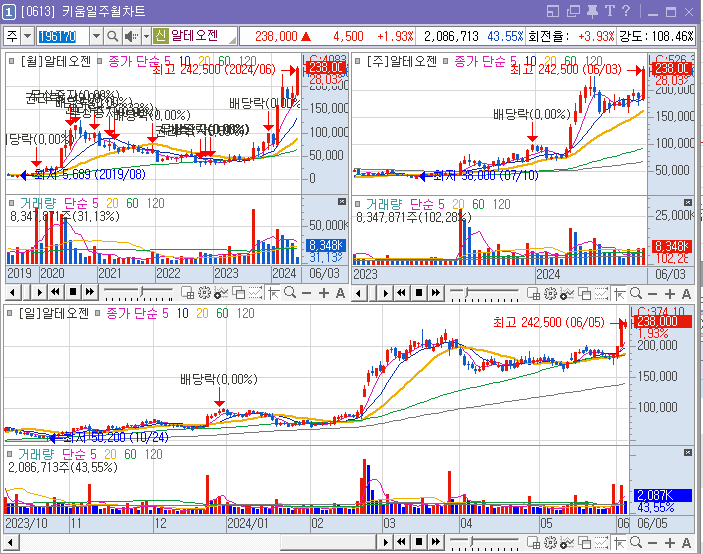Fast-forward the weekly chart replay

pyautogui.click(x=435, y=293)
